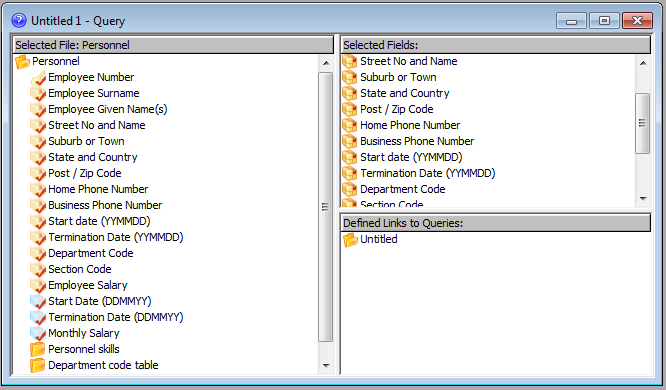Select Home Phone Number in Selected Fields list

click(x=410, y=125)
